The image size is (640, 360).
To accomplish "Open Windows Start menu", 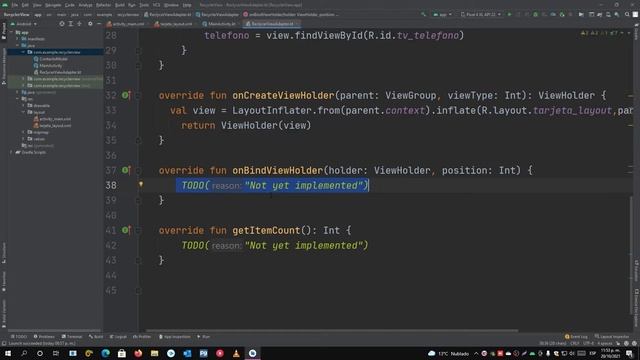I will pyautogui.click(x=8, y=353).
